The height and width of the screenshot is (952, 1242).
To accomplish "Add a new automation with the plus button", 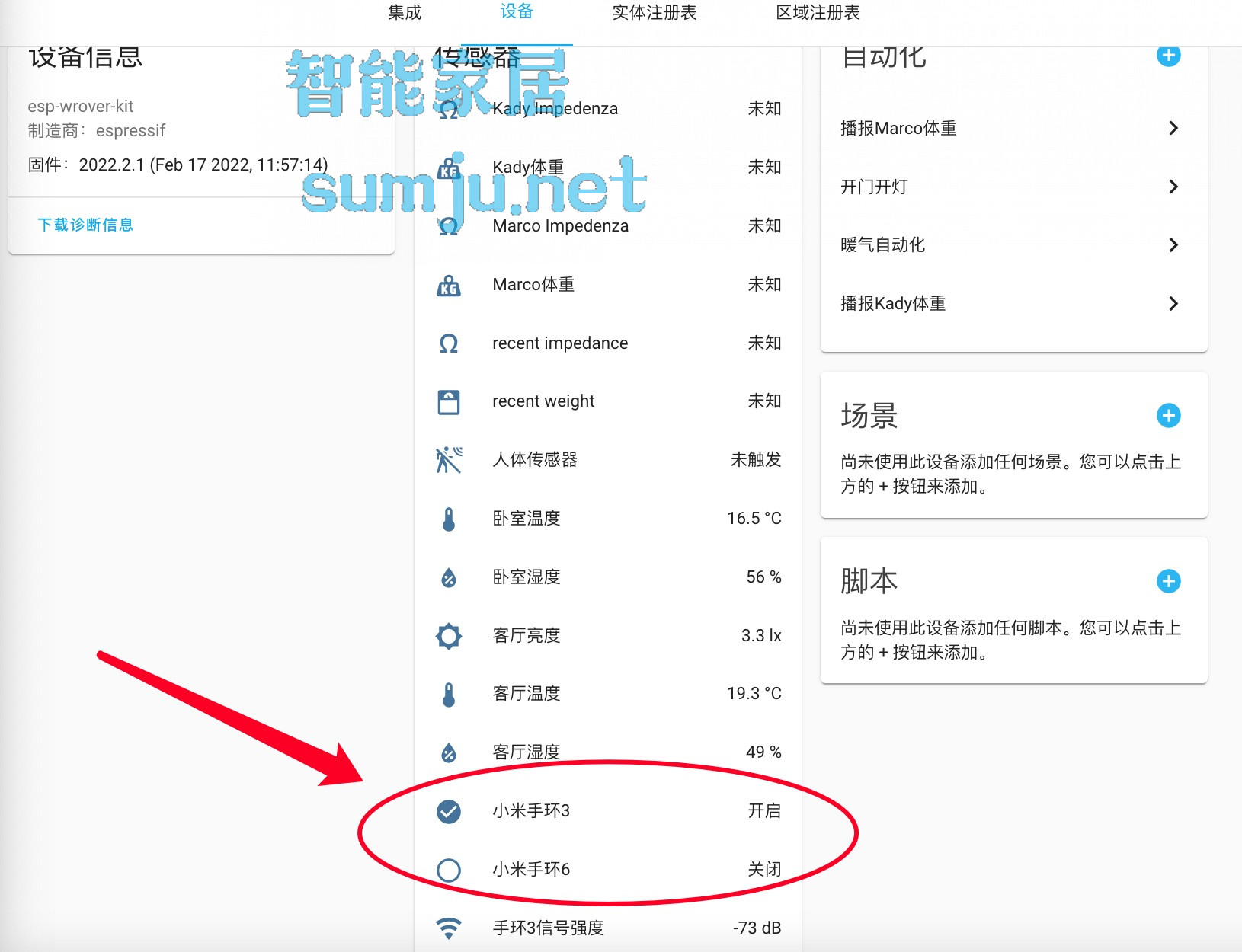I will (x=1168, y=56).
